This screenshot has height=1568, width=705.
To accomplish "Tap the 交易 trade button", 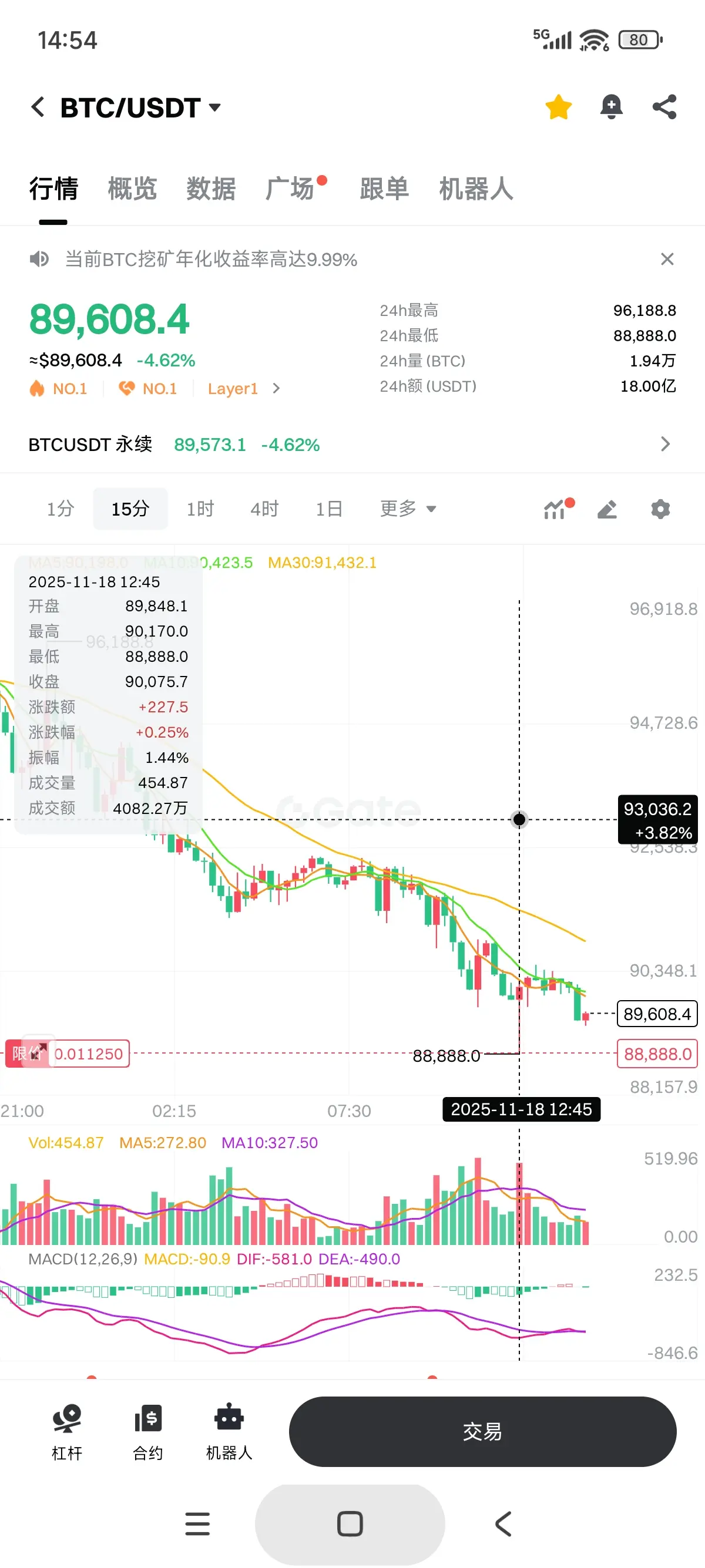I will 482,1432.
